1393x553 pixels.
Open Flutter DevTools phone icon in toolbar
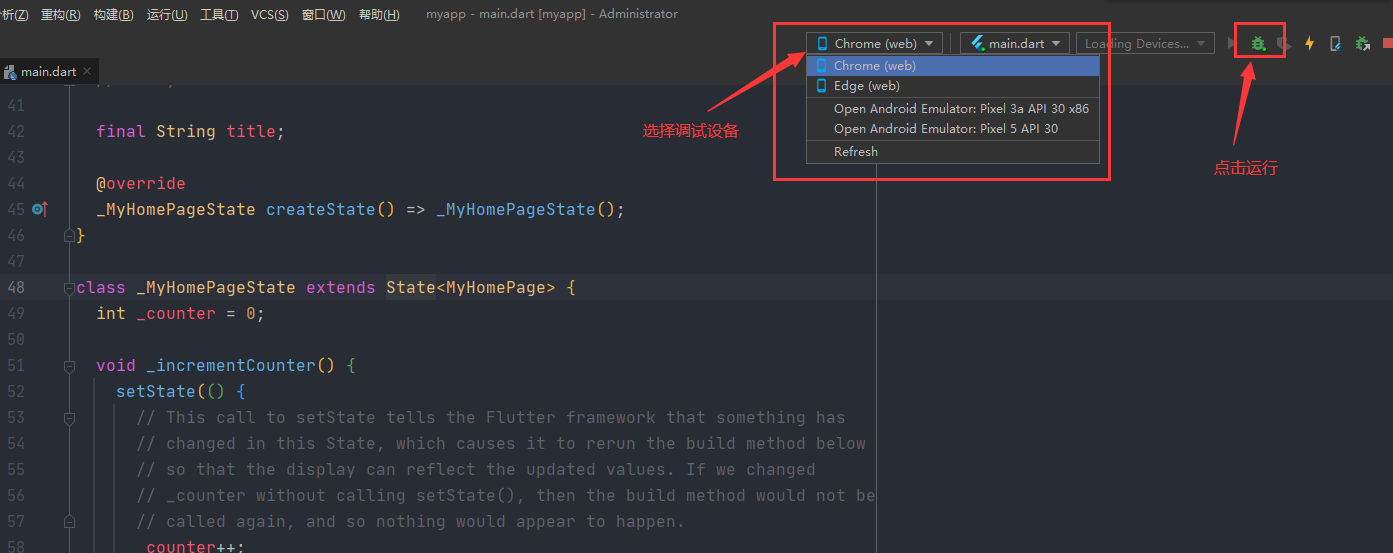(1335, 44)
